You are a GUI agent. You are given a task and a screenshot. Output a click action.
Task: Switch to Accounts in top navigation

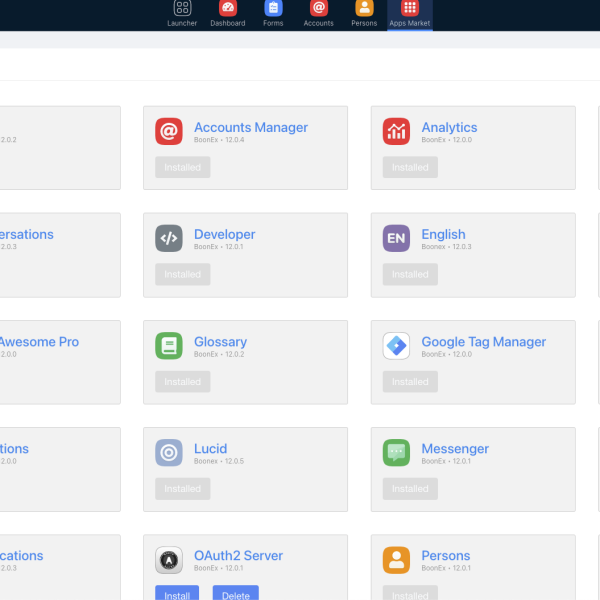coord(318,14)
